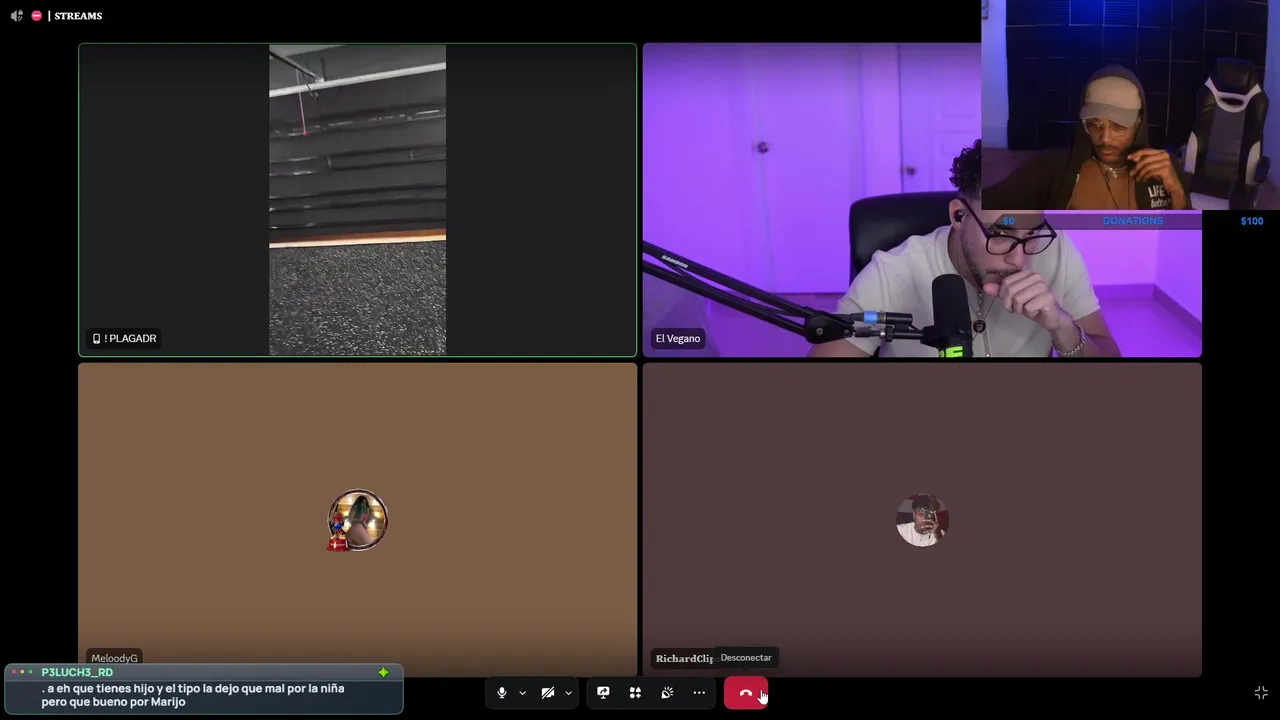Click the streamer webcam overlay
The height and width of the screenshot is (720, 1280).
pos(1130,105)
